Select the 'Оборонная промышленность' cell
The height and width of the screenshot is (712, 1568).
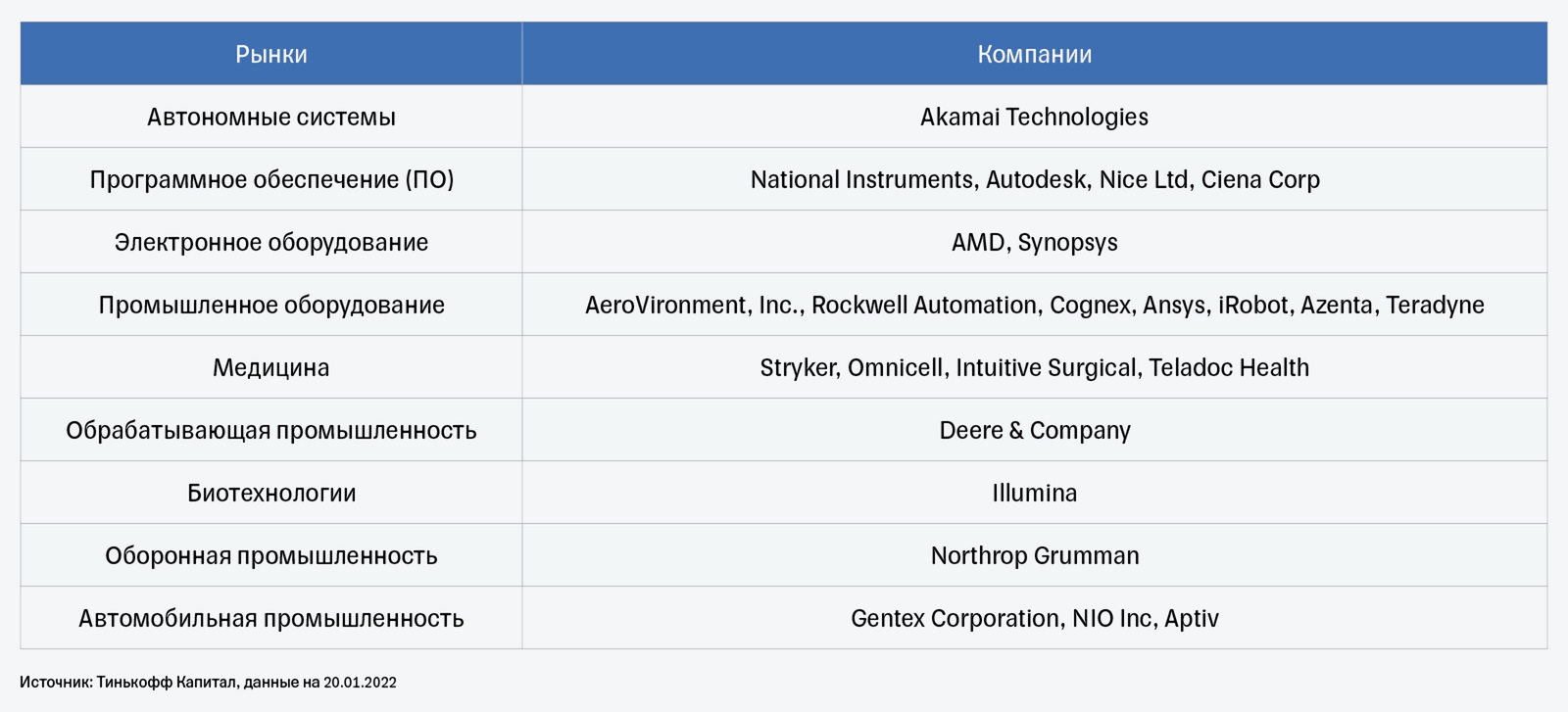271,555
